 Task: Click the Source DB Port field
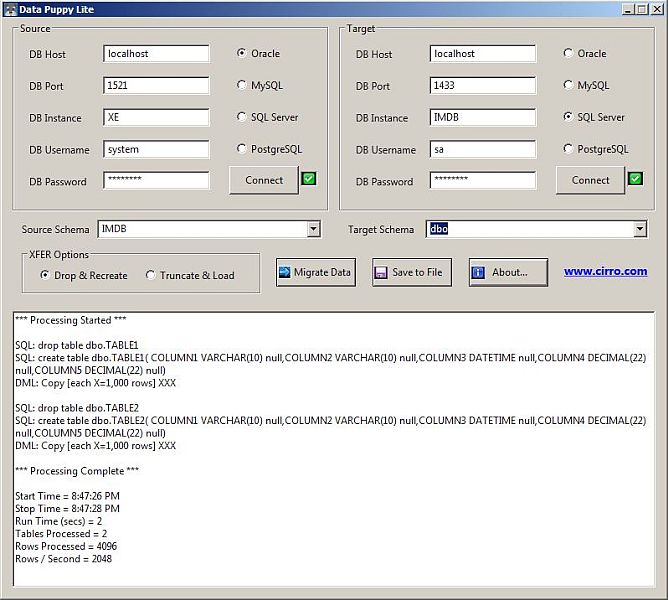[x=156, y=85]
